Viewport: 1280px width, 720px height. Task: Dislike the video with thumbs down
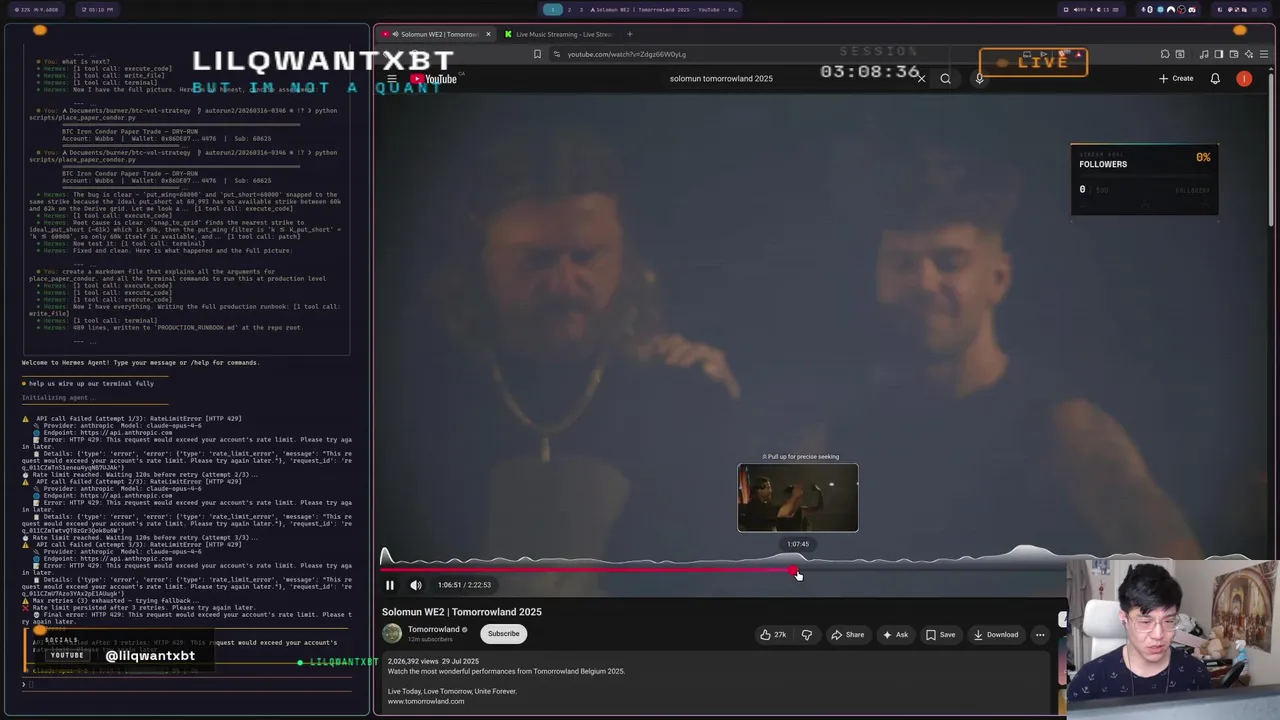coord(807,634)
